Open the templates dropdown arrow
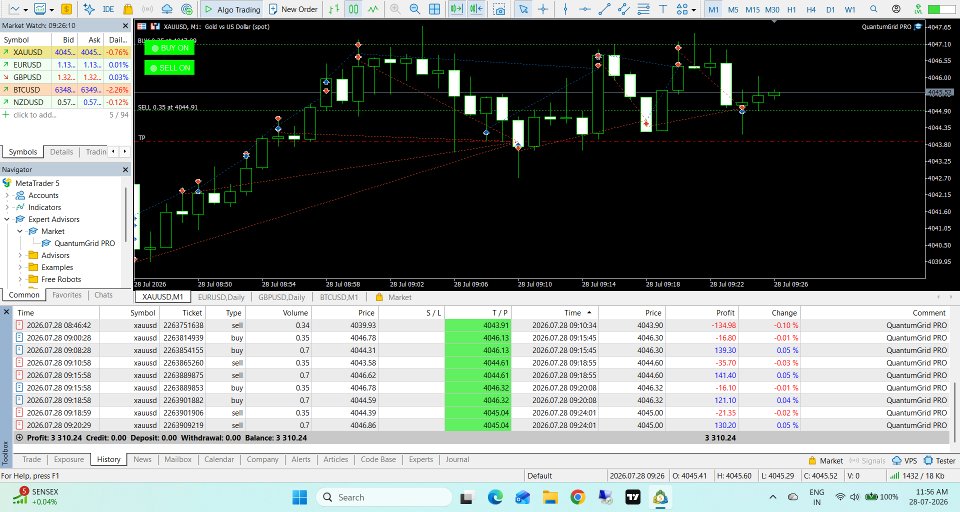960x512 pixels. [51, 10]
